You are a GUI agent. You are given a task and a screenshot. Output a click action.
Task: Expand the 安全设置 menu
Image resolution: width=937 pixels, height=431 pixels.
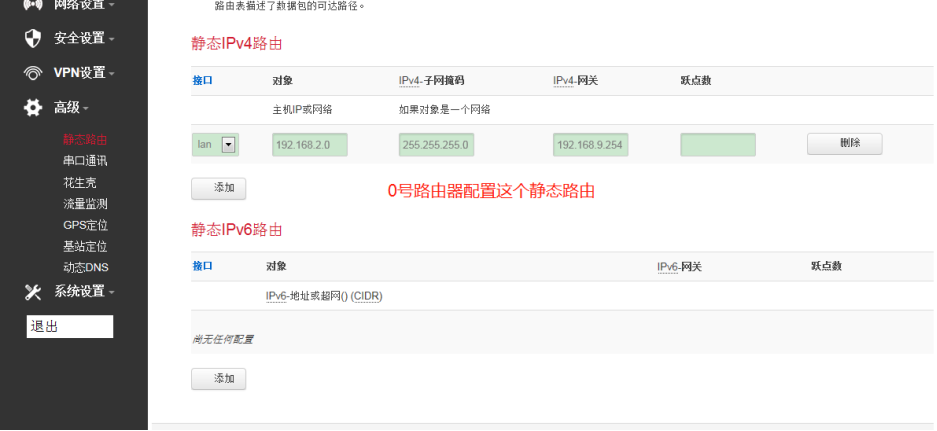84,38
